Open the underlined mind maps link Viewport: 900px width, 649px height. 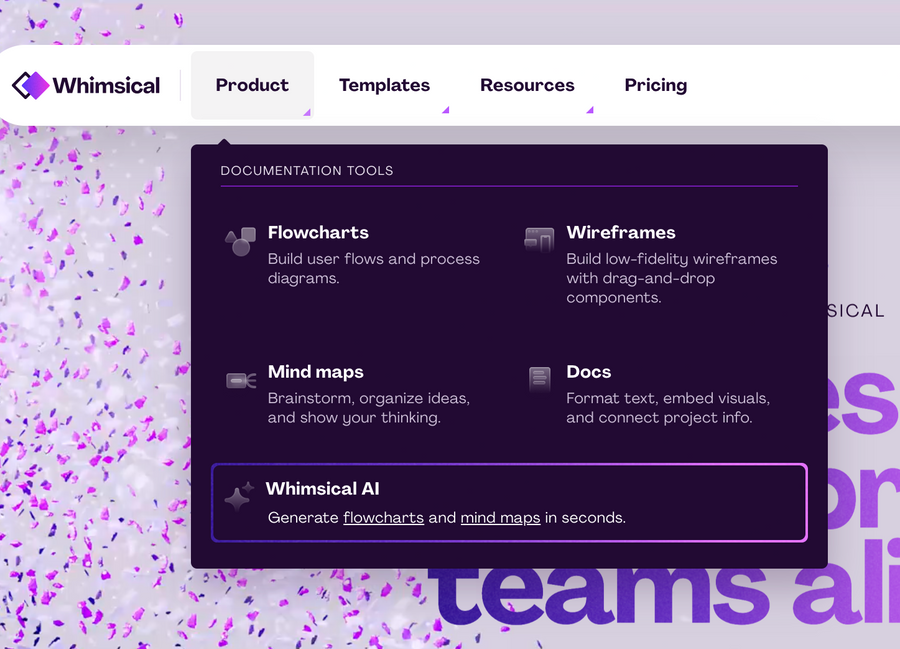(x=500, y=517)
